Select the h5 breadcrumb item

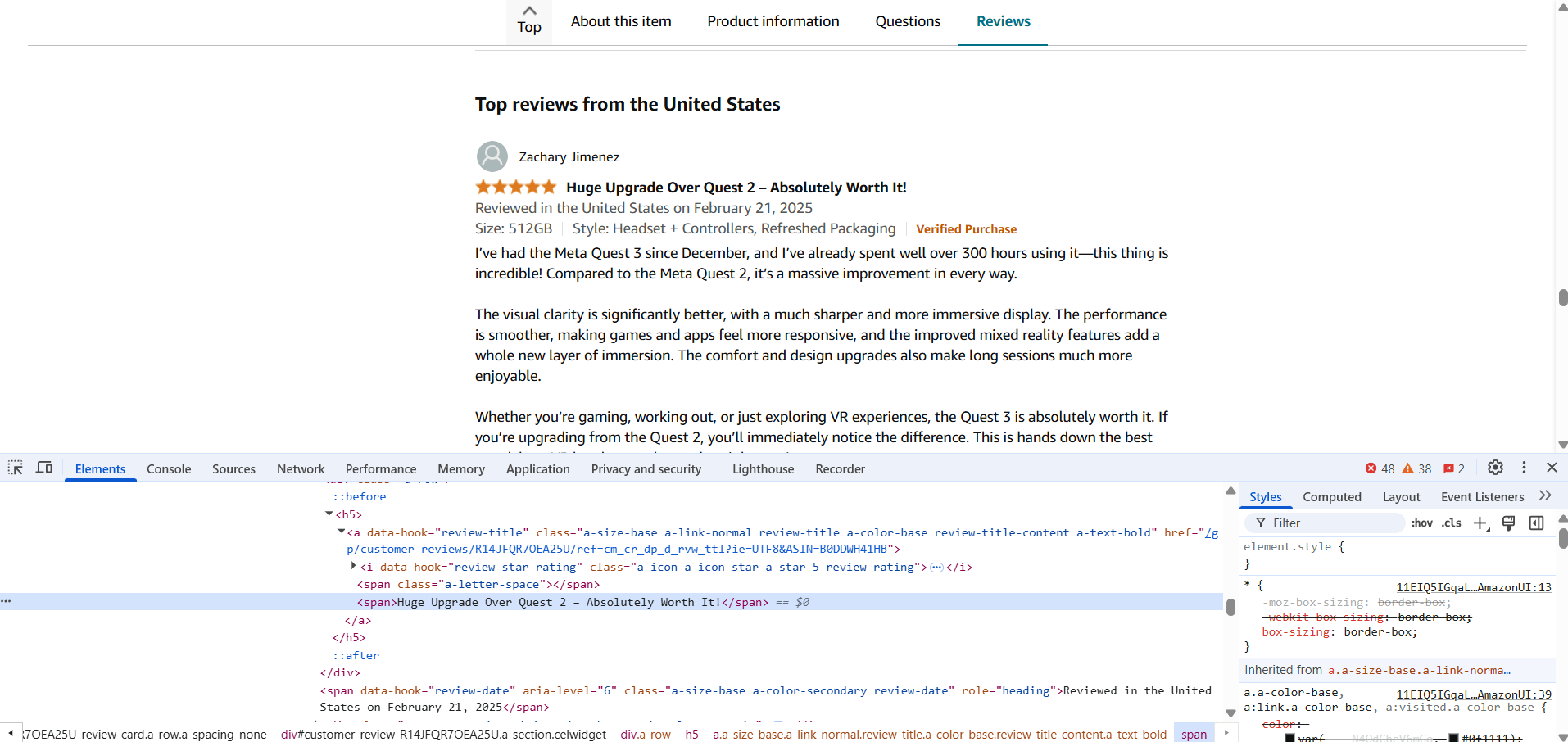click(x=692, y=734)
